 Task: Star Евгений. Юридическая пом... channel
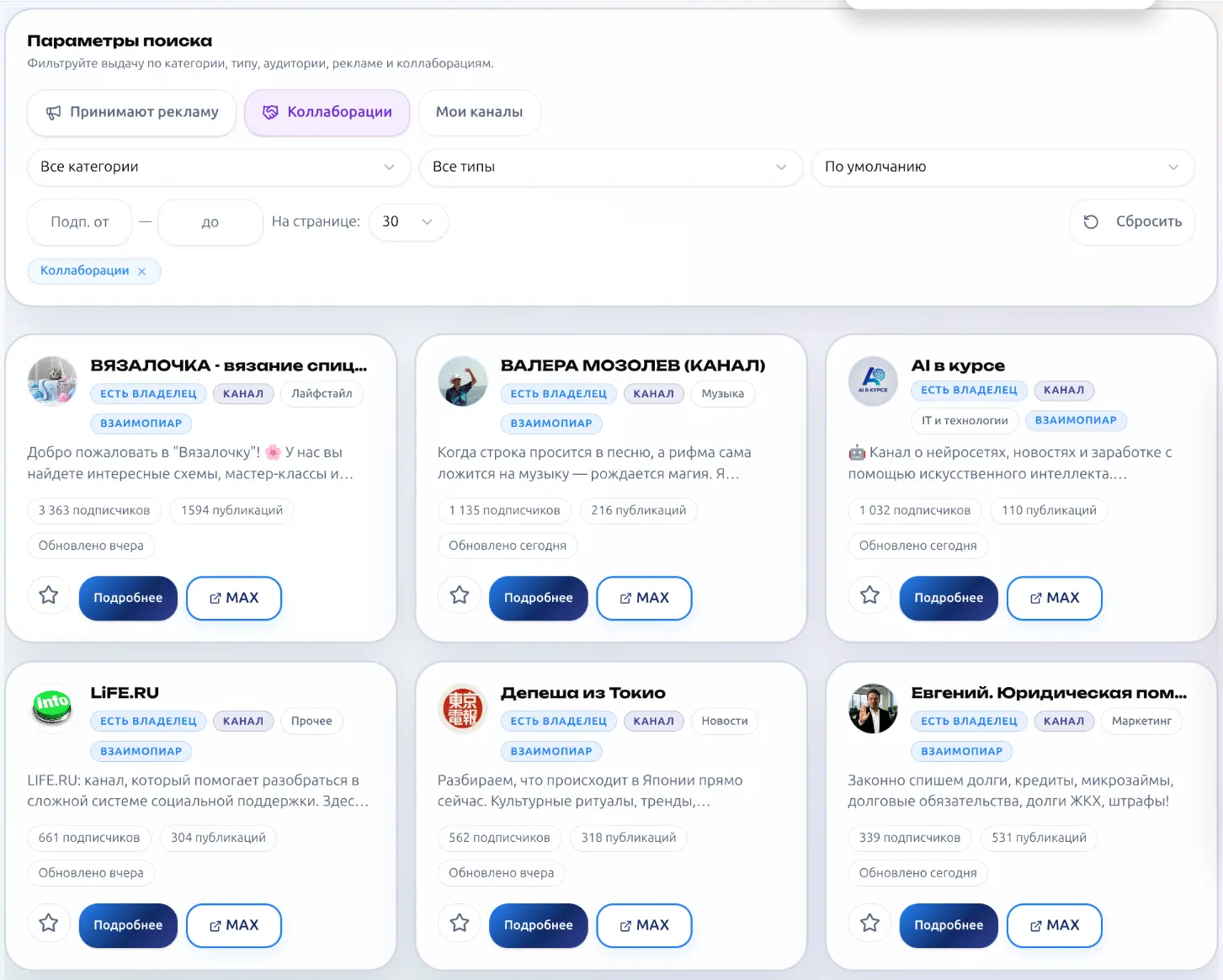point(869,923)
